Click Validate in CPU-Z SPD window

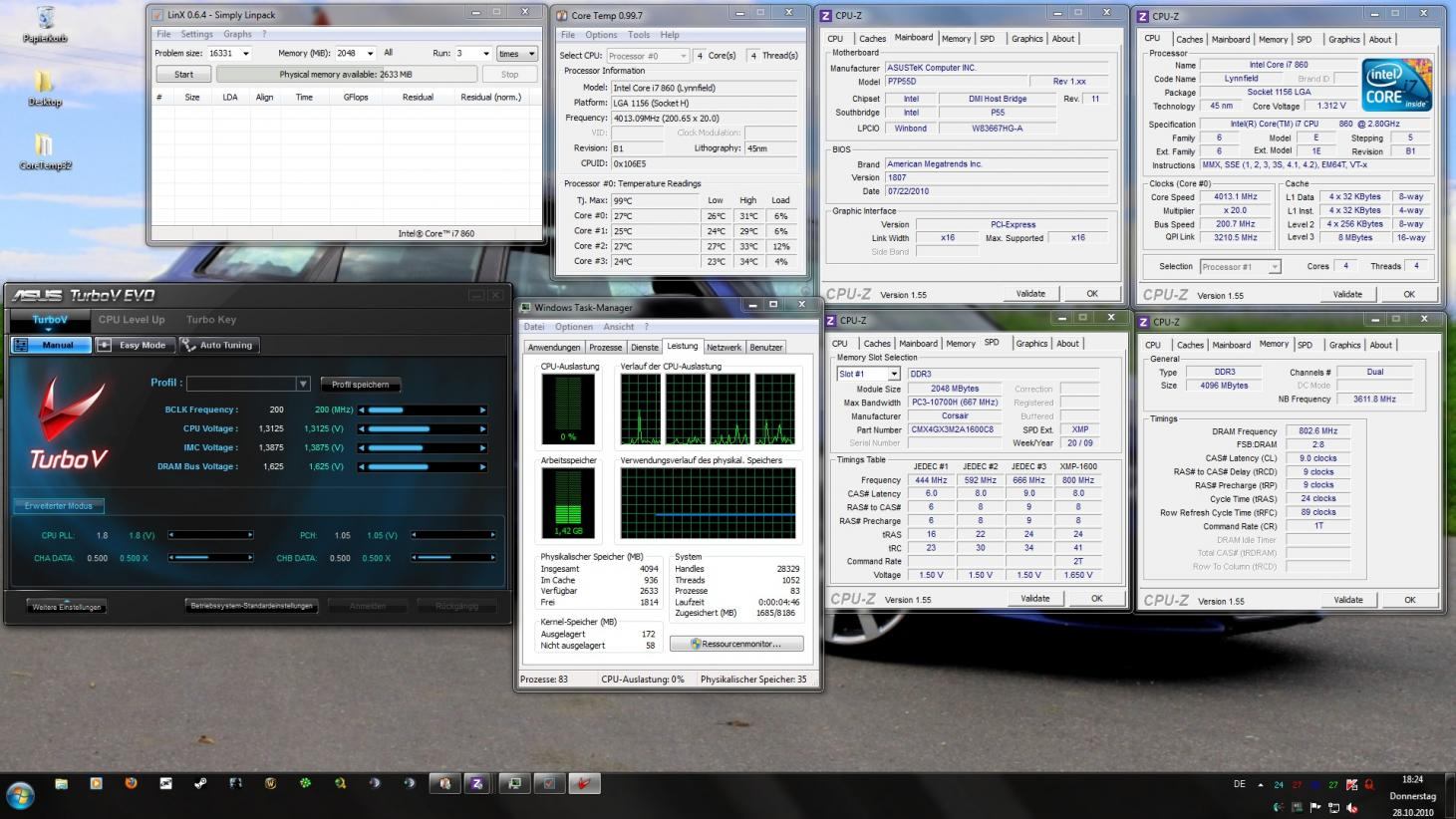pyautogui.click(x=1034, y=599)
